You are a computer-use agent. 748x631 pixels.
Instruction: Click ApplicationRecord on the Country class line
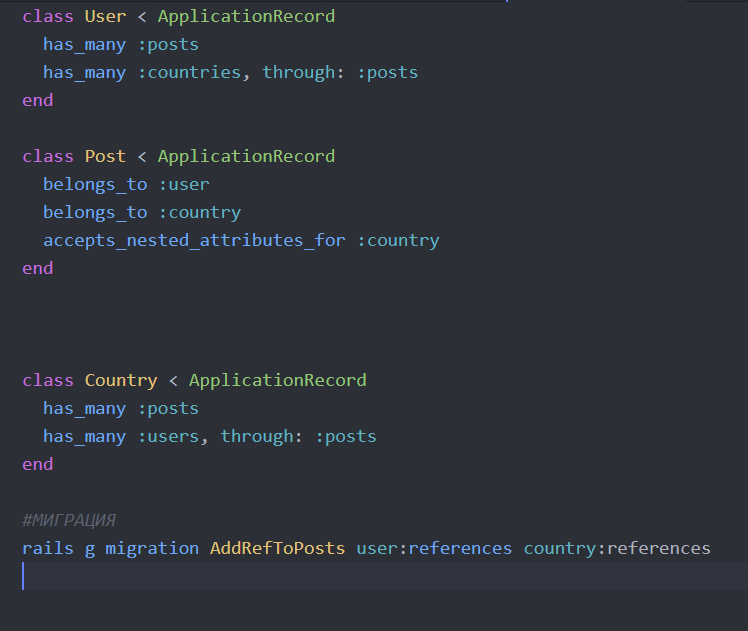click(278, 381)
